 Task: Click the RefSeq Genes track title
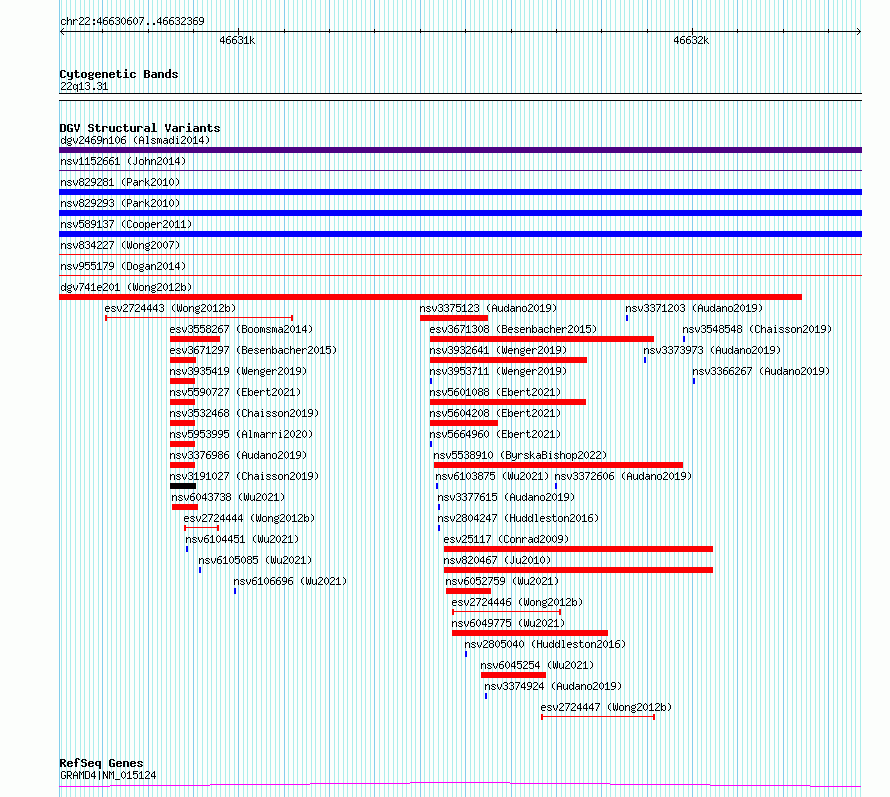tap(101, 763)
